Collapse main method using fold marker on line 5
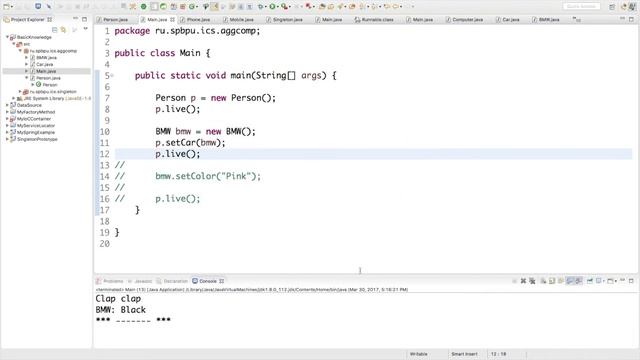 (112, 75)
